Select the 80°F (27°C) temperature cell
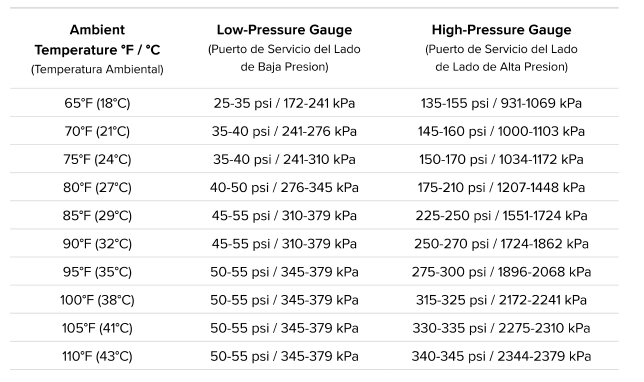 (97, 188)
